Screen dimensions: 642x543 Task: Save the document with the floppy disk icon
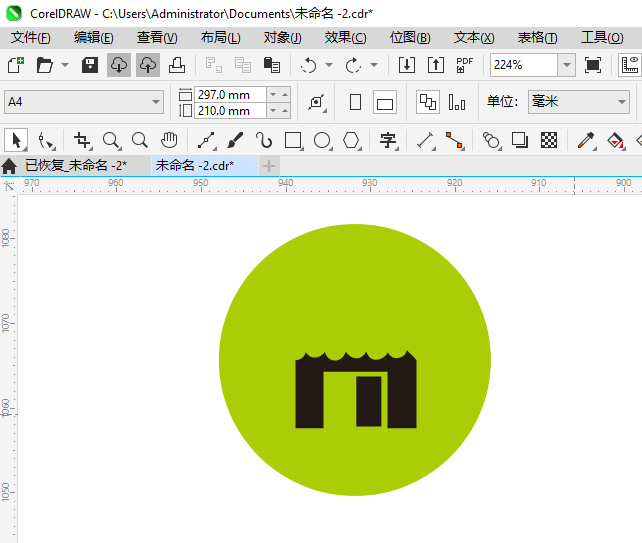[90, 65]
